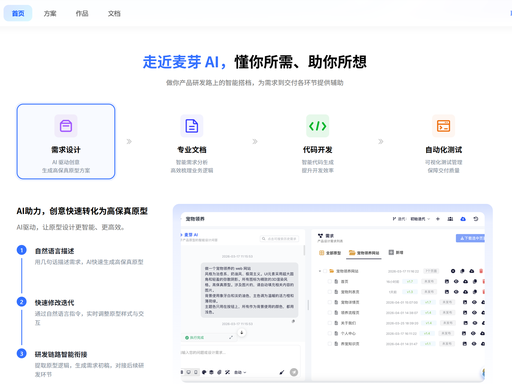The width and height of the screenshot is (512, 384).
Task: Click the 走近麦芽 AI headline
Action: (x=185, y=62)
